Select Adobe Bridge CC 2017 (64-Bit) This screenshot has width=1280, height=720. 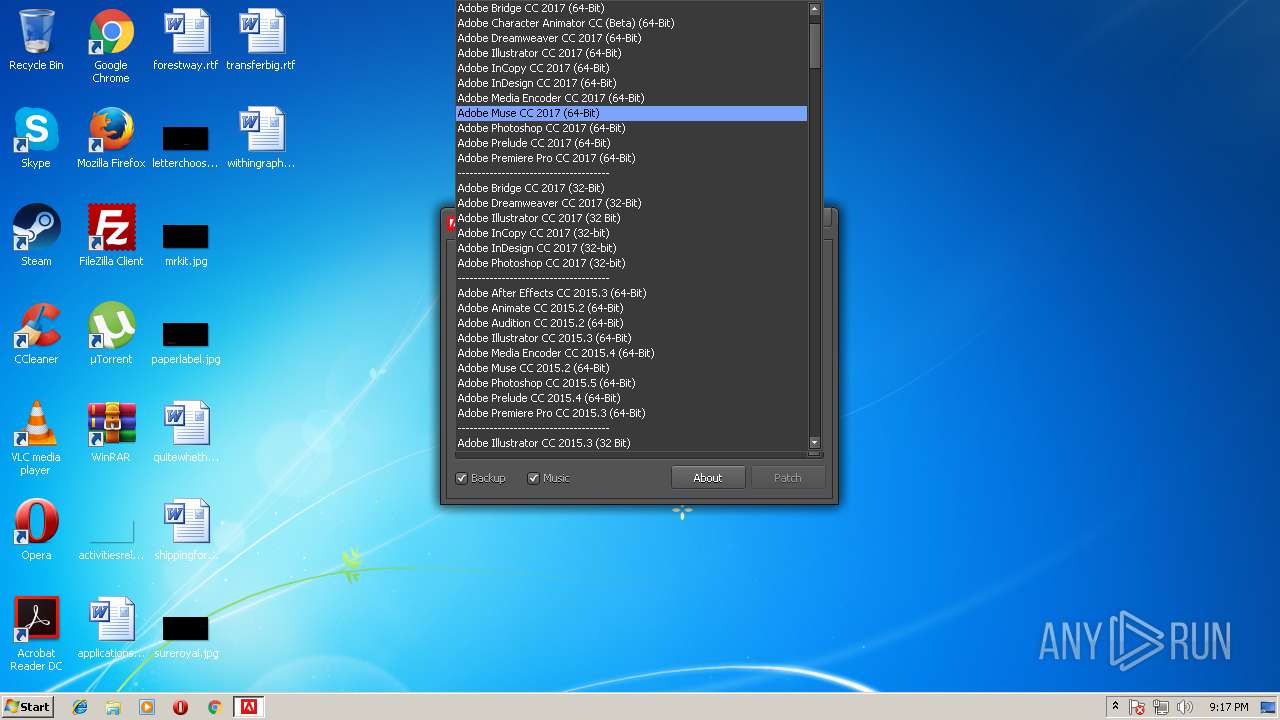pyautogui.click(x=631, y=8)
